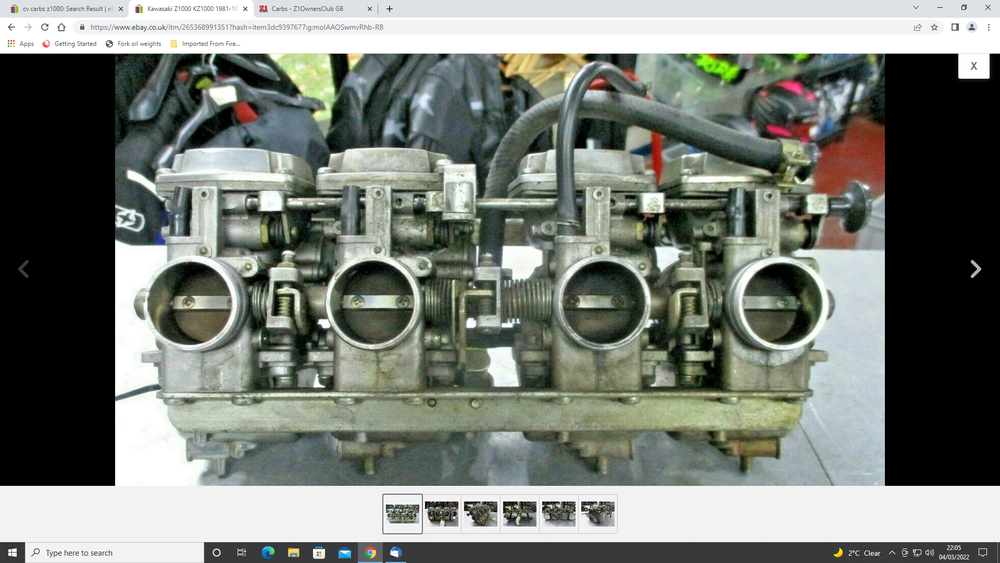Click the Share page icon in address bar
The image size is (1000, 563).
pyautogui.click(x=917, y=27)
